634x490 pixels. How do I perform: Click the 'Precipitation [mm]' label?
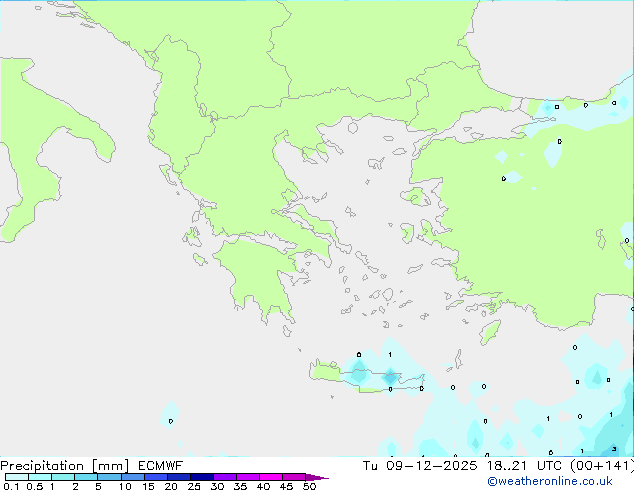click(64, 466)
